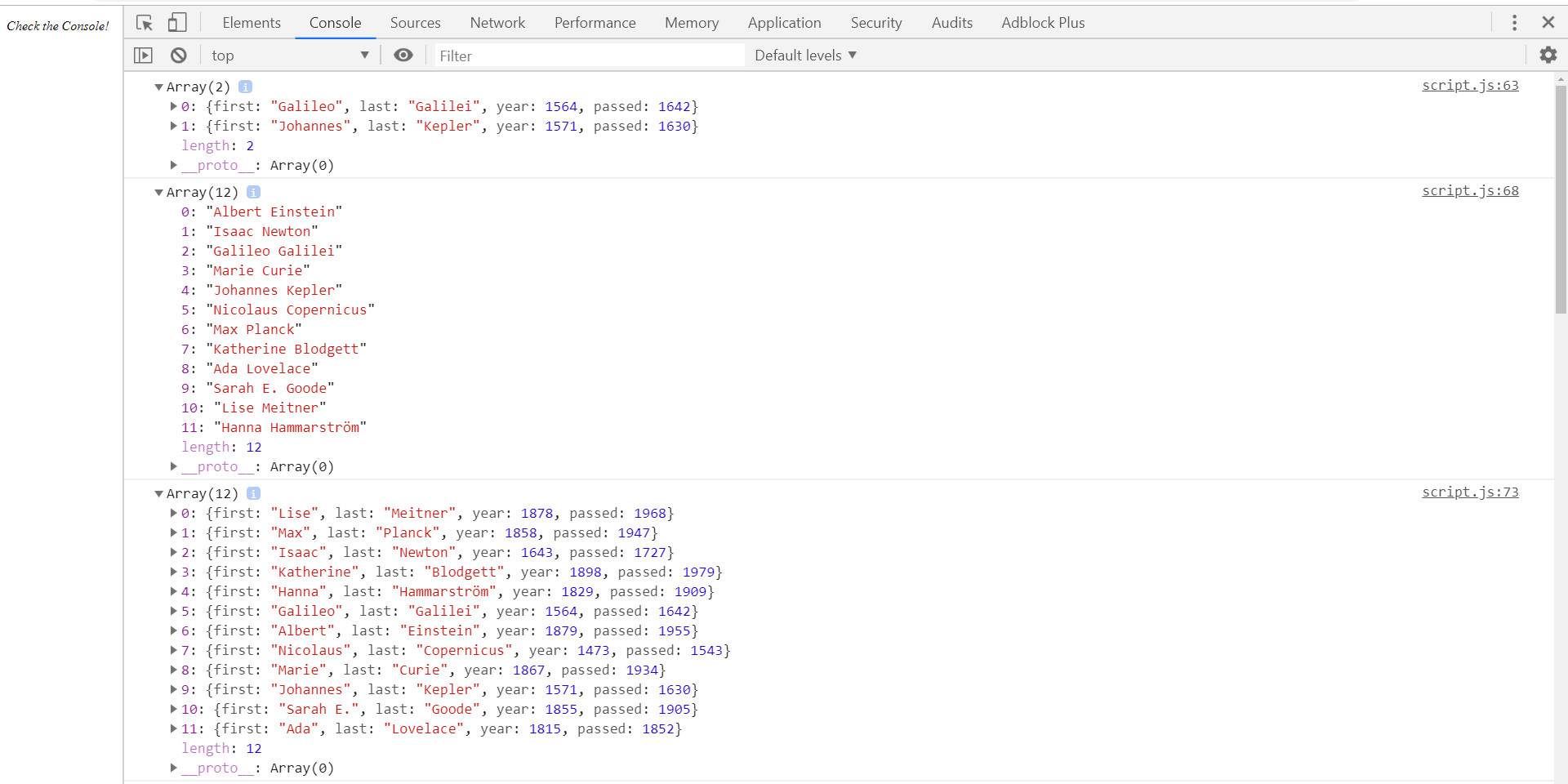This screenshot has height=784, width=1568.
Task: Open the script.js:73 source link
Action: 1470,492
